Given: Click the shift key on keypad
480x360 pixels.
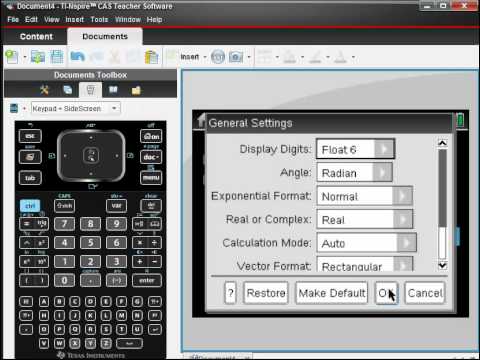Looking at the screenshot, I should click(x=64, y=206).
